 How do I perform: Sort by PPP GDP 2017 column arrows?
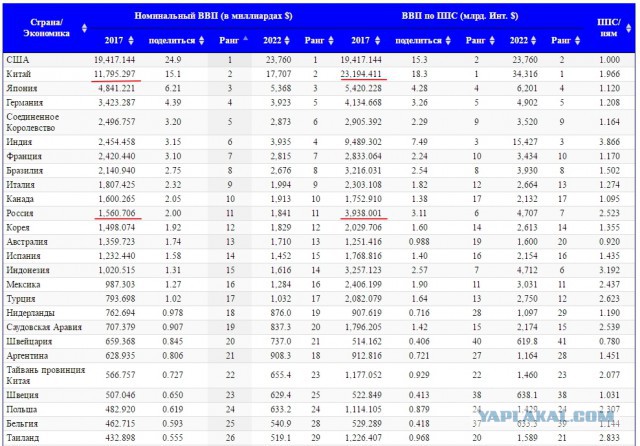click(x=377, y=40)
